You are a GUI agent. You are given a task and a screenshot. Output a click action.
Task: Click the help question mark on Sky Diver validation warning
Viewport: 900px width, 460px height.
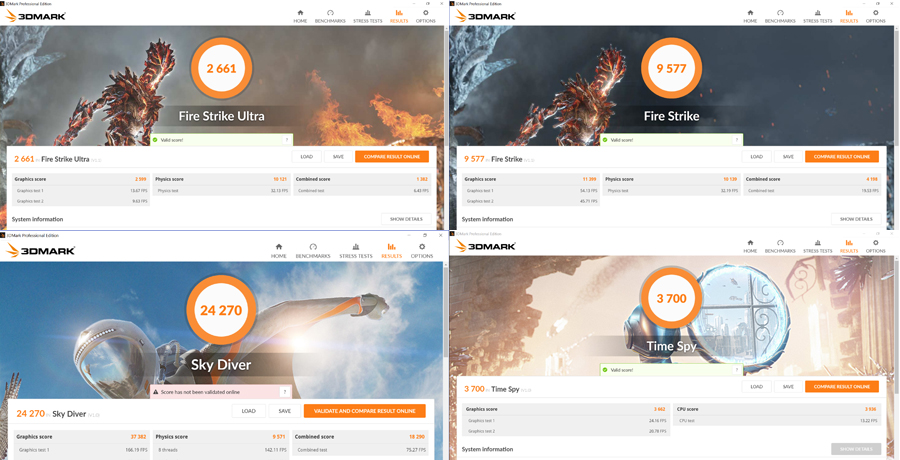click(x=285, y=392)
